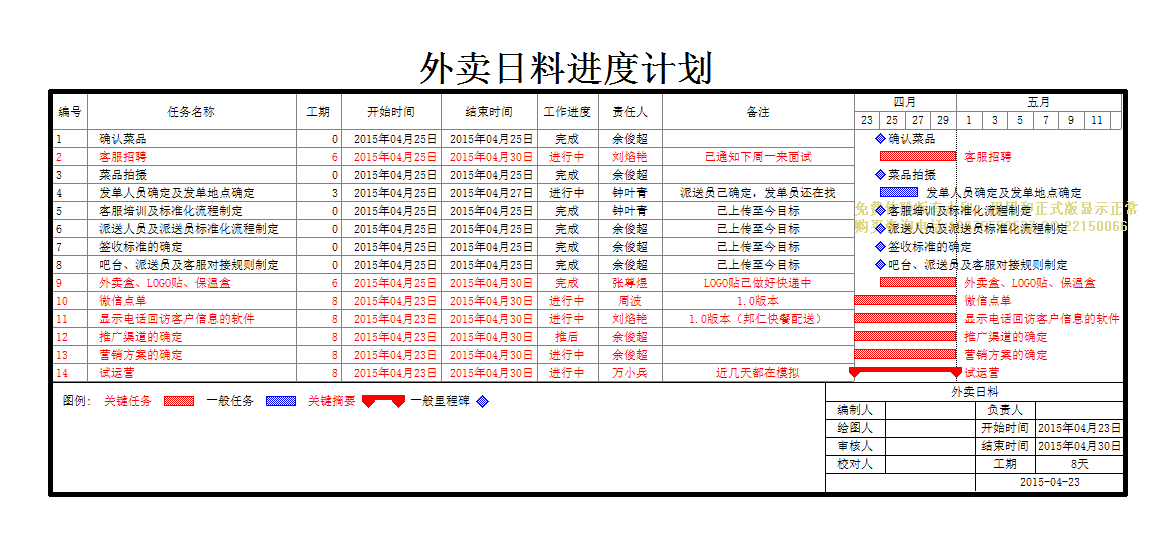Click the empty field next to 校对人

click(x=930, y=464)
